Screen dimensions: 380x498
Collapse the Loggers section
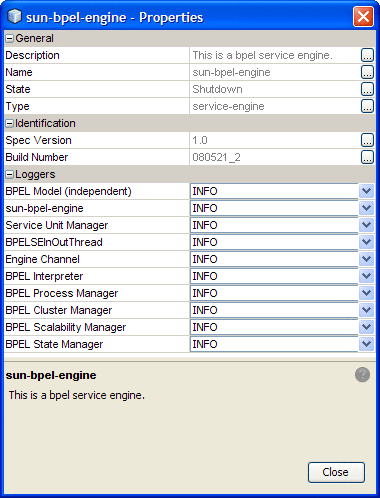(10, 175)
